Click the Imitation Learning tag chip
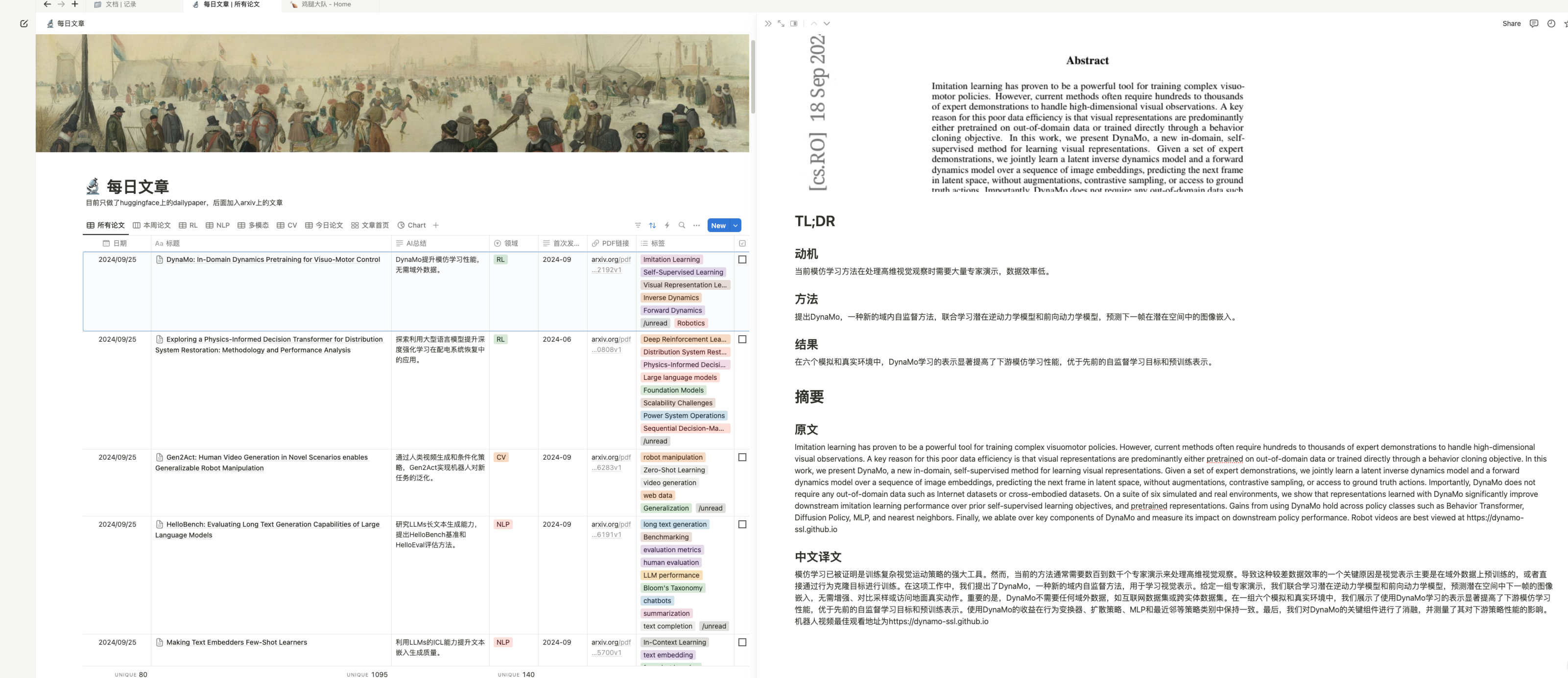The image size is (1568, 678). 671,259
